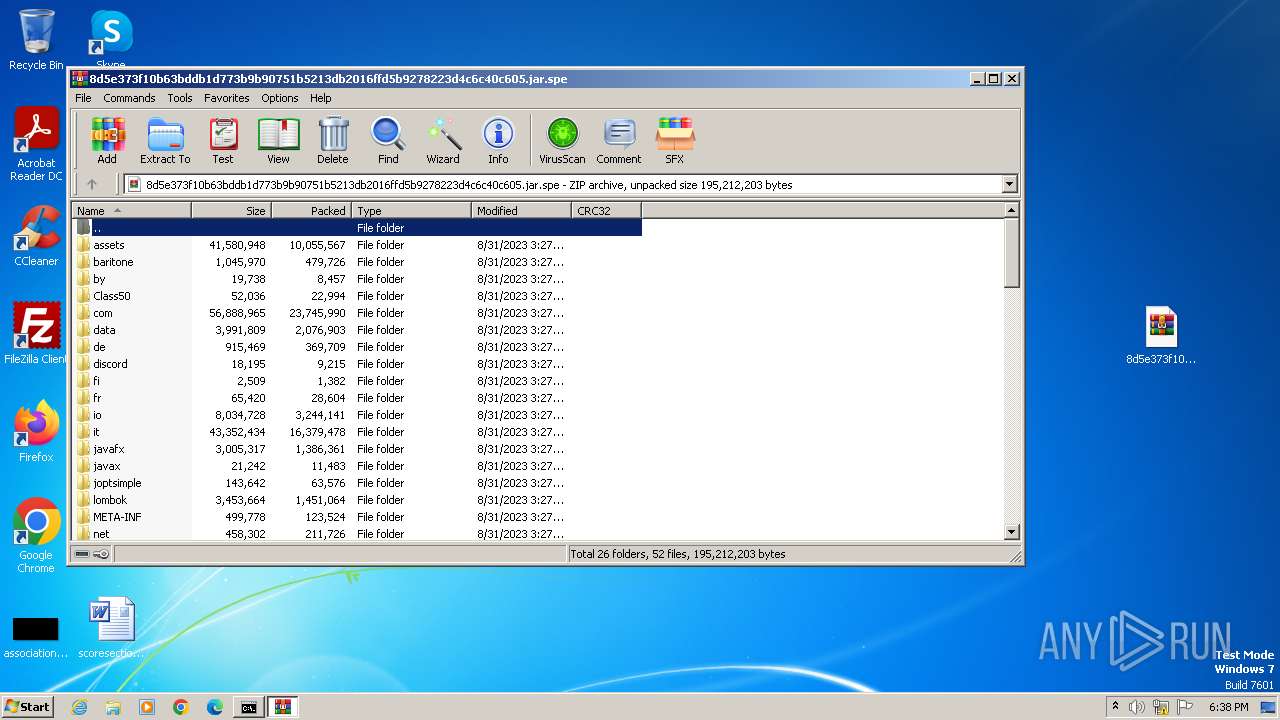Run VirusScan toolbar icon
Screen dimensions: 1280x720
click(x=562, y=140)
